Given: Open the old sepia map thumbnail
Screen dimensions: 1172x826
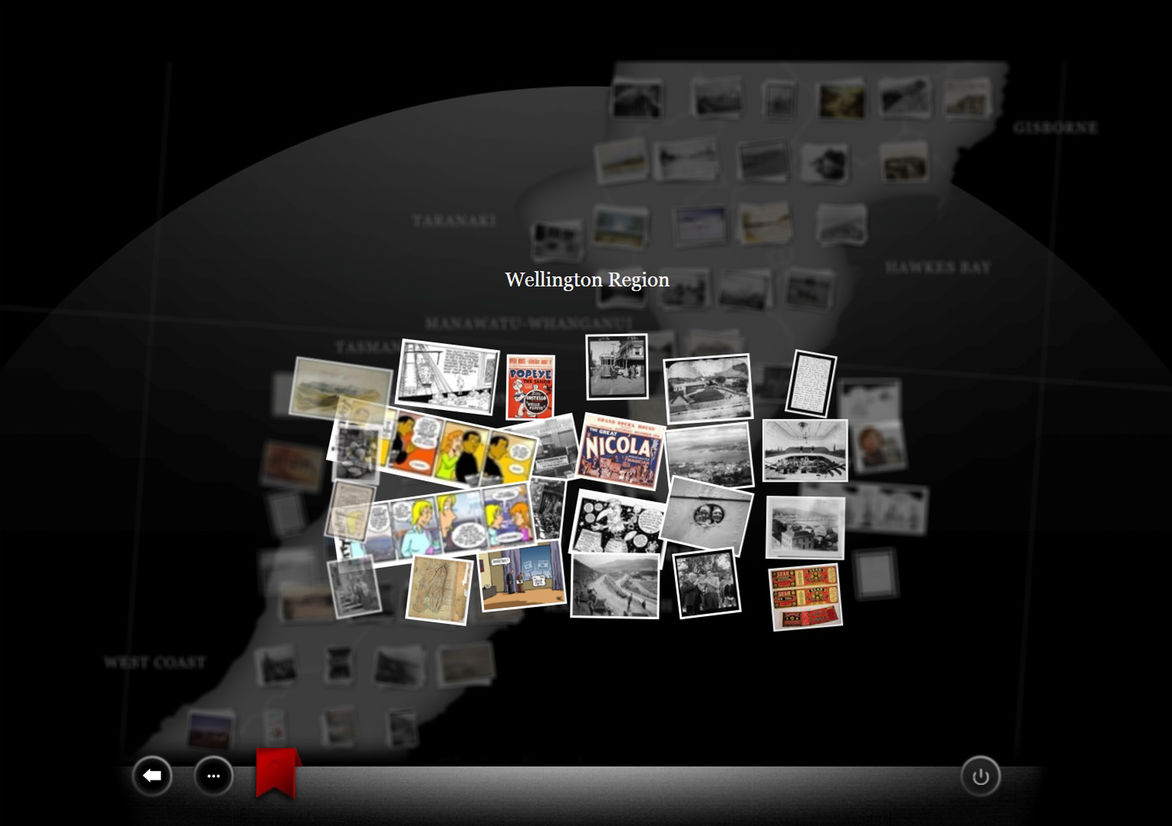Looking at the screenshot, I should coord(439,589).
